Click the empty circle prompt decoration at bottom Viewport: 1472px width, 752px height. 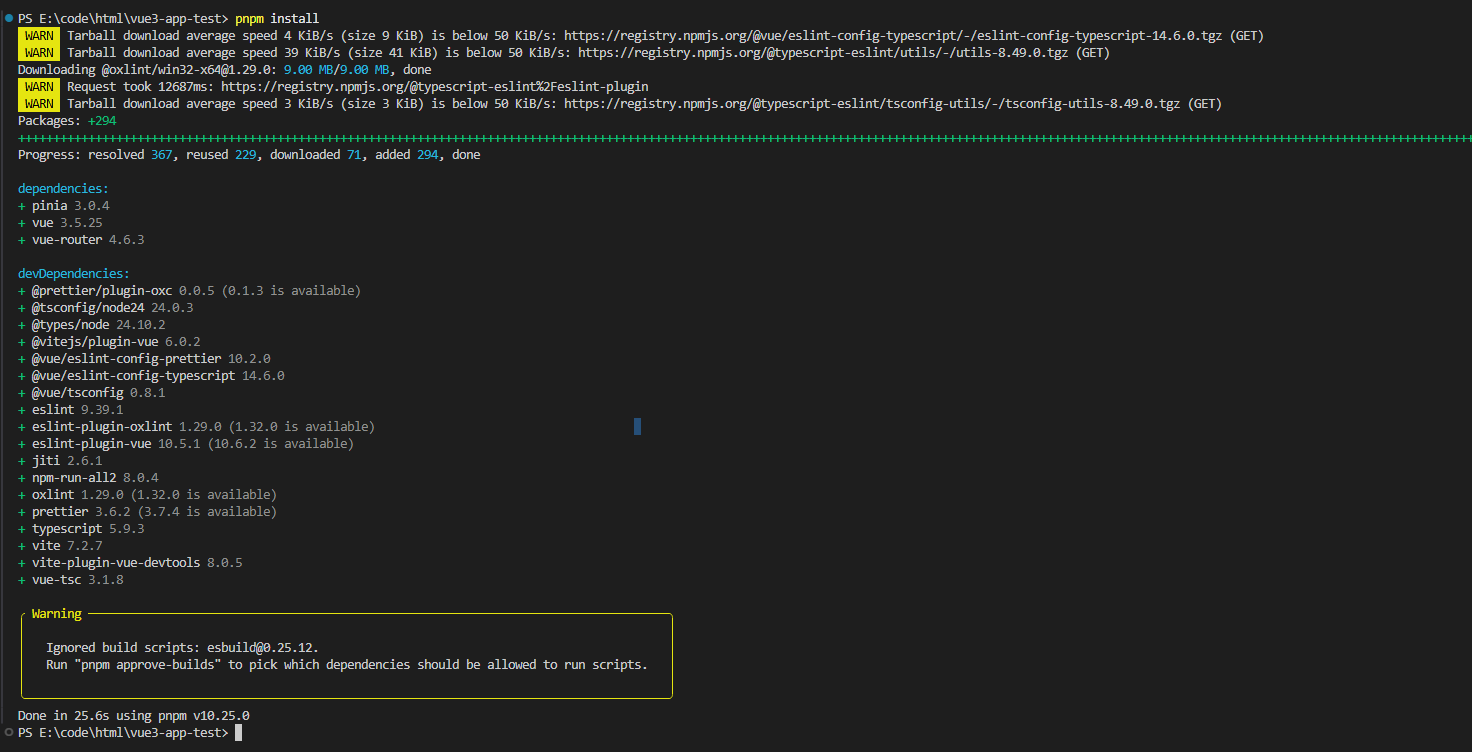coord(9,733)
